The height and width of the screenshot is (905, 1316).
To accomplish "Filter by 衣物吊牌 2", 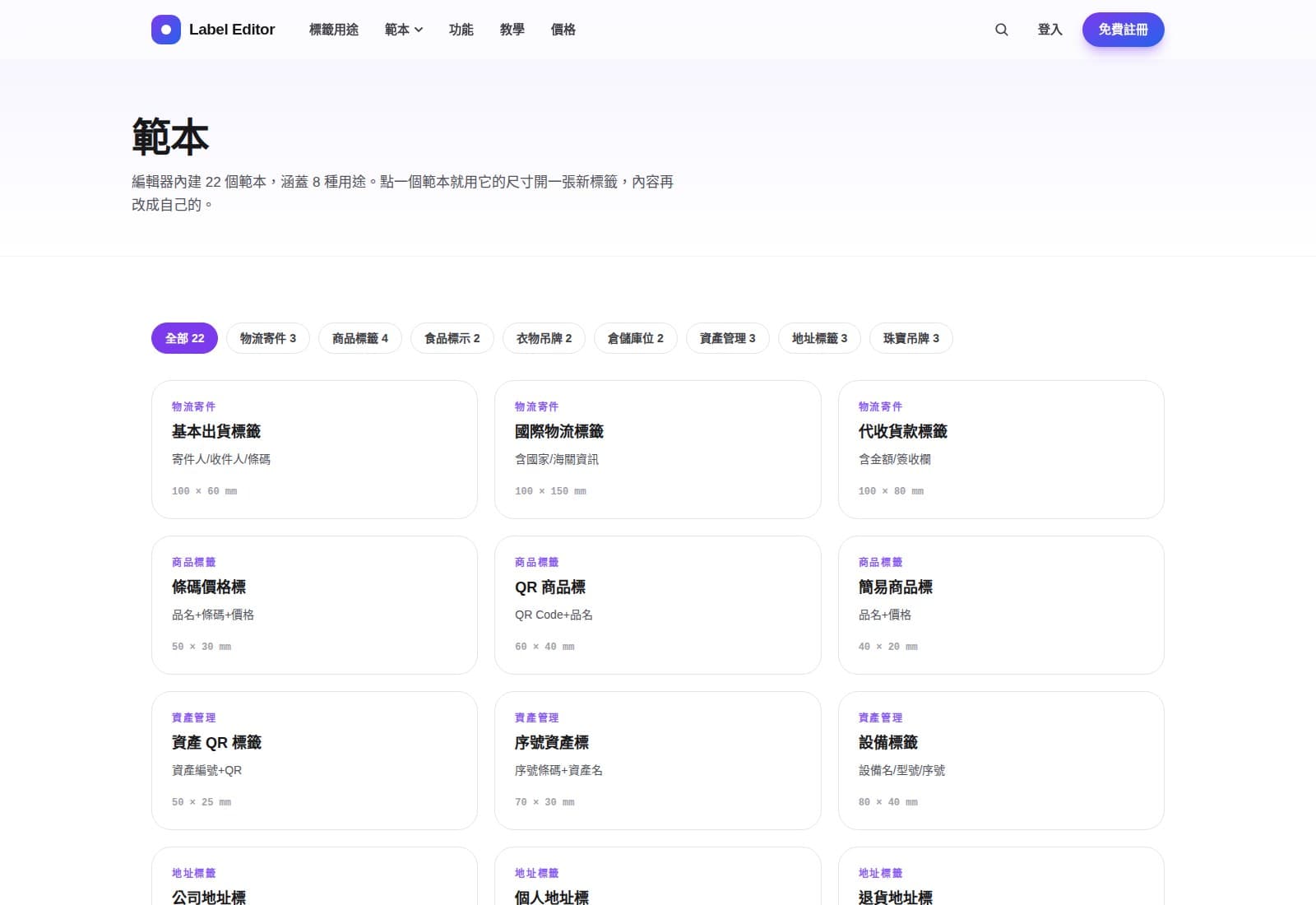I will point(544,338).
